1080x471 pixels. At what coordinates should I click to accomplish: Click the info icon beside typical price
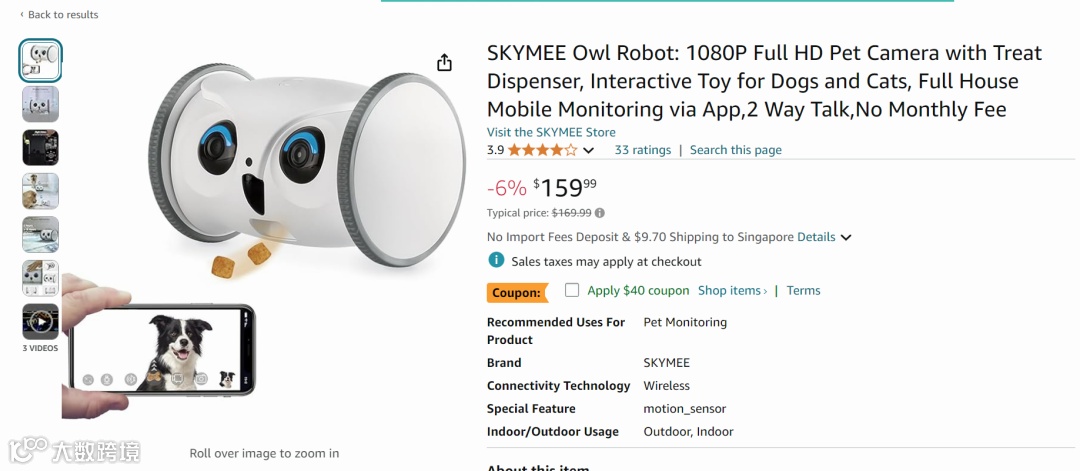point(600,213)
